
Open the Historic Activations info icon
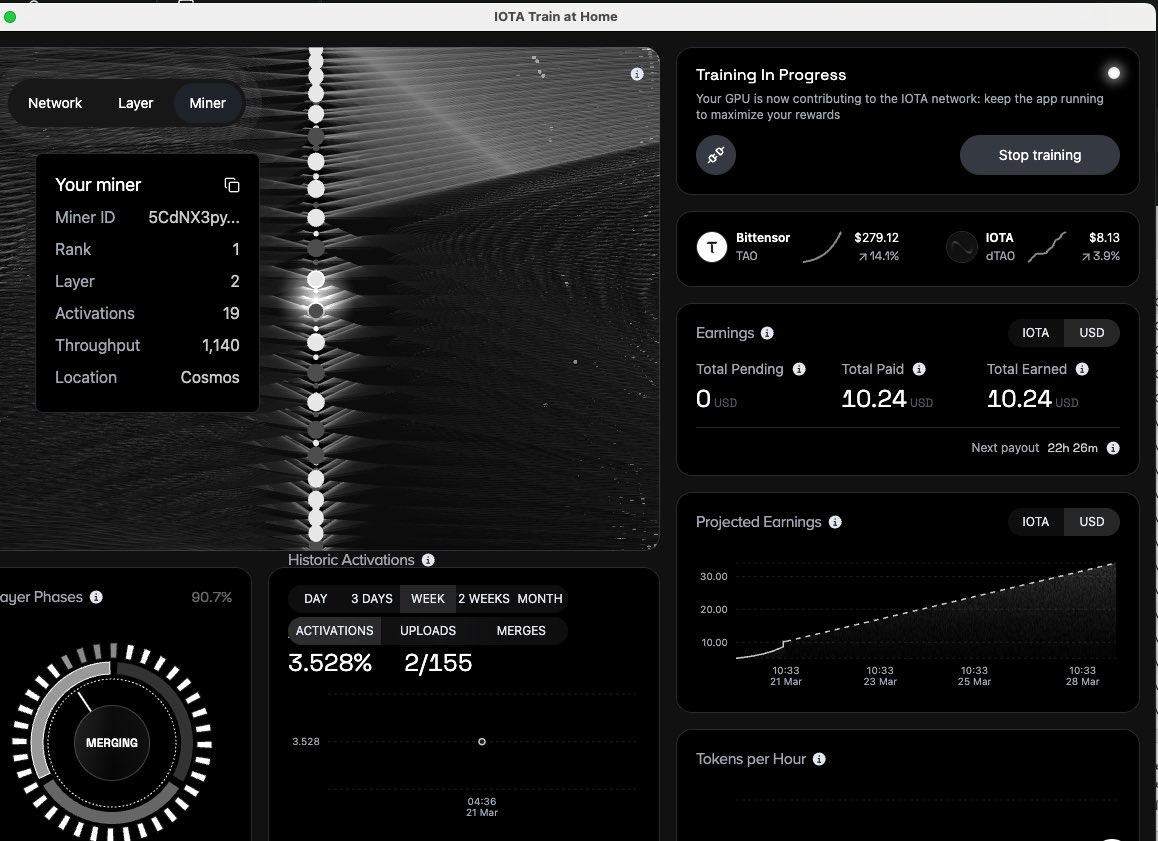click(x=428, y=560)
